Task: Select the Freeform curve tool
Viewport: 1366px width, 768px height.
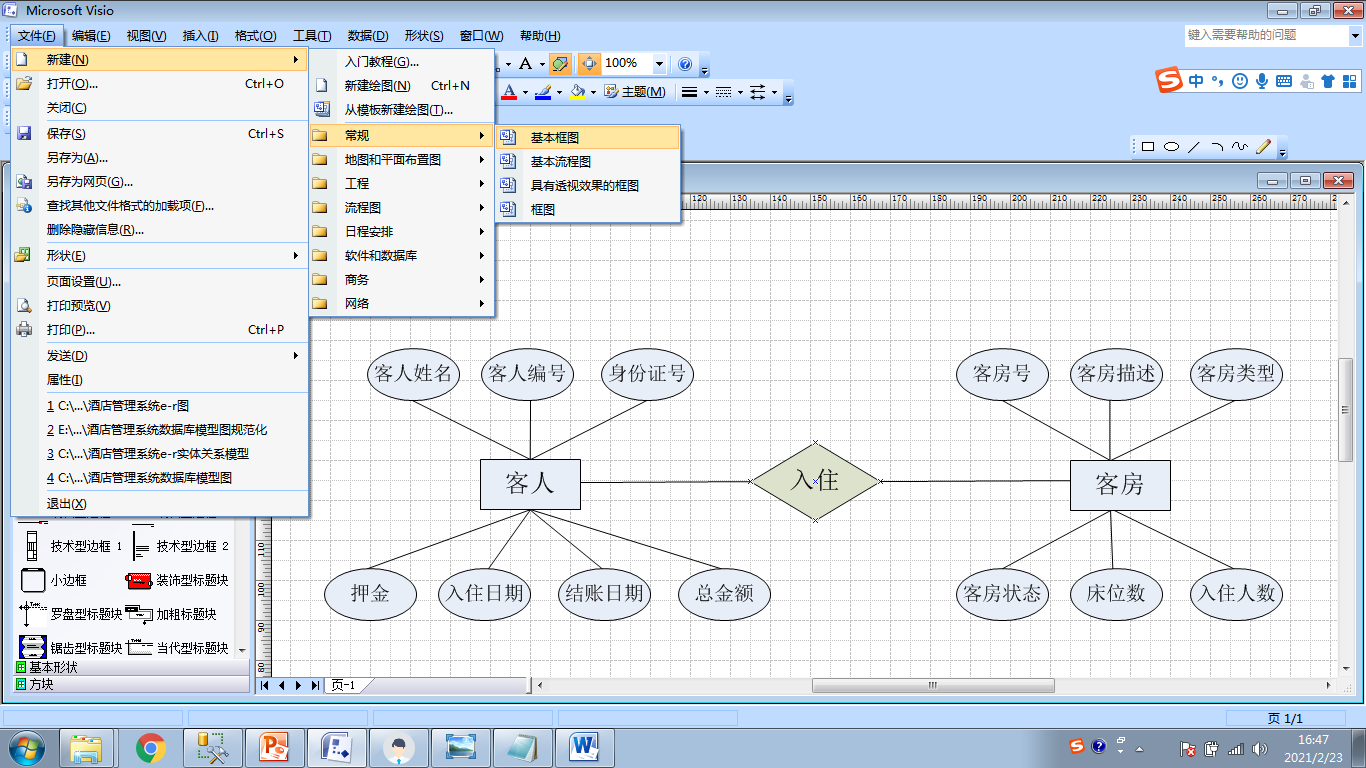Action: [x=1240, y=146]
